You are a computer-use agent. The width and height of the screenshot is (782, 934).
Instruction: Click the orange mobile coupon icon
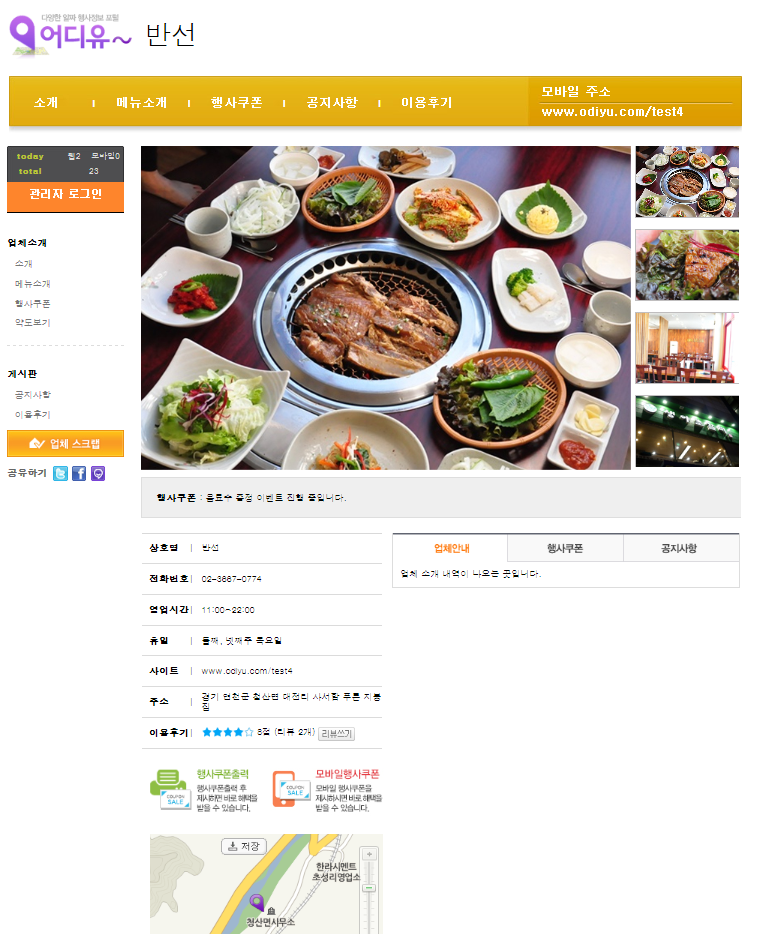[291, 789]
